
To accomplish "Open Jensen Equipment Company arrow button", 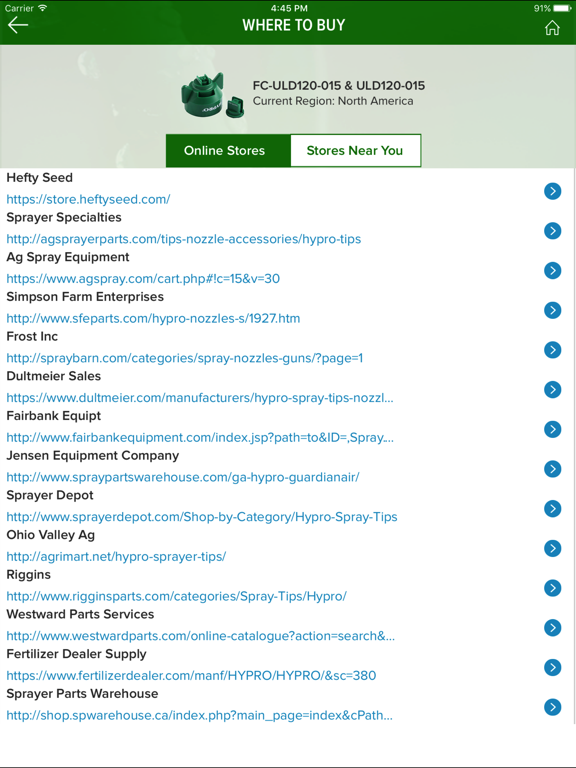I will [552, 469].
